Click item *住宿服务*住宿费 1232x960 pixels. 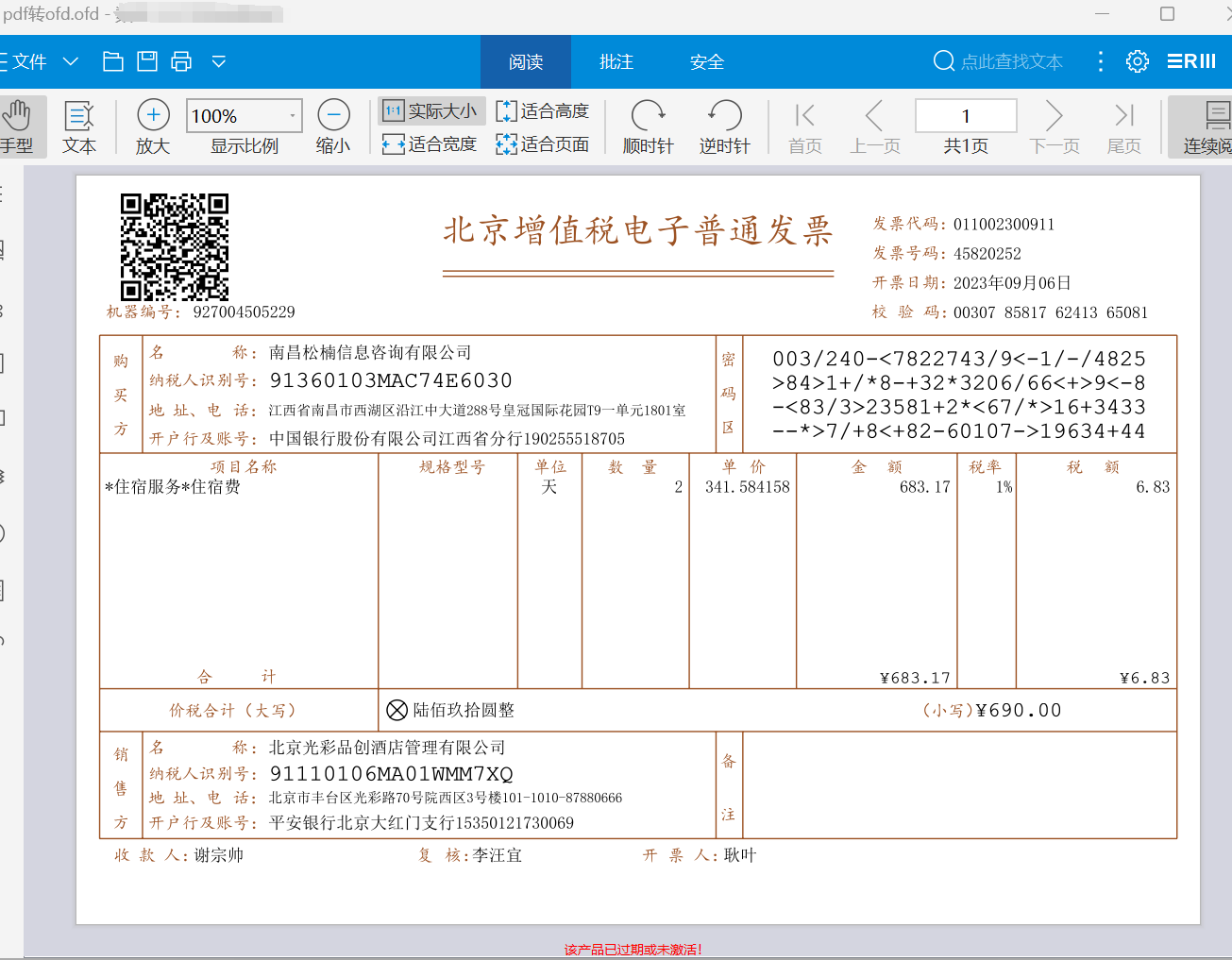[173, 487]
